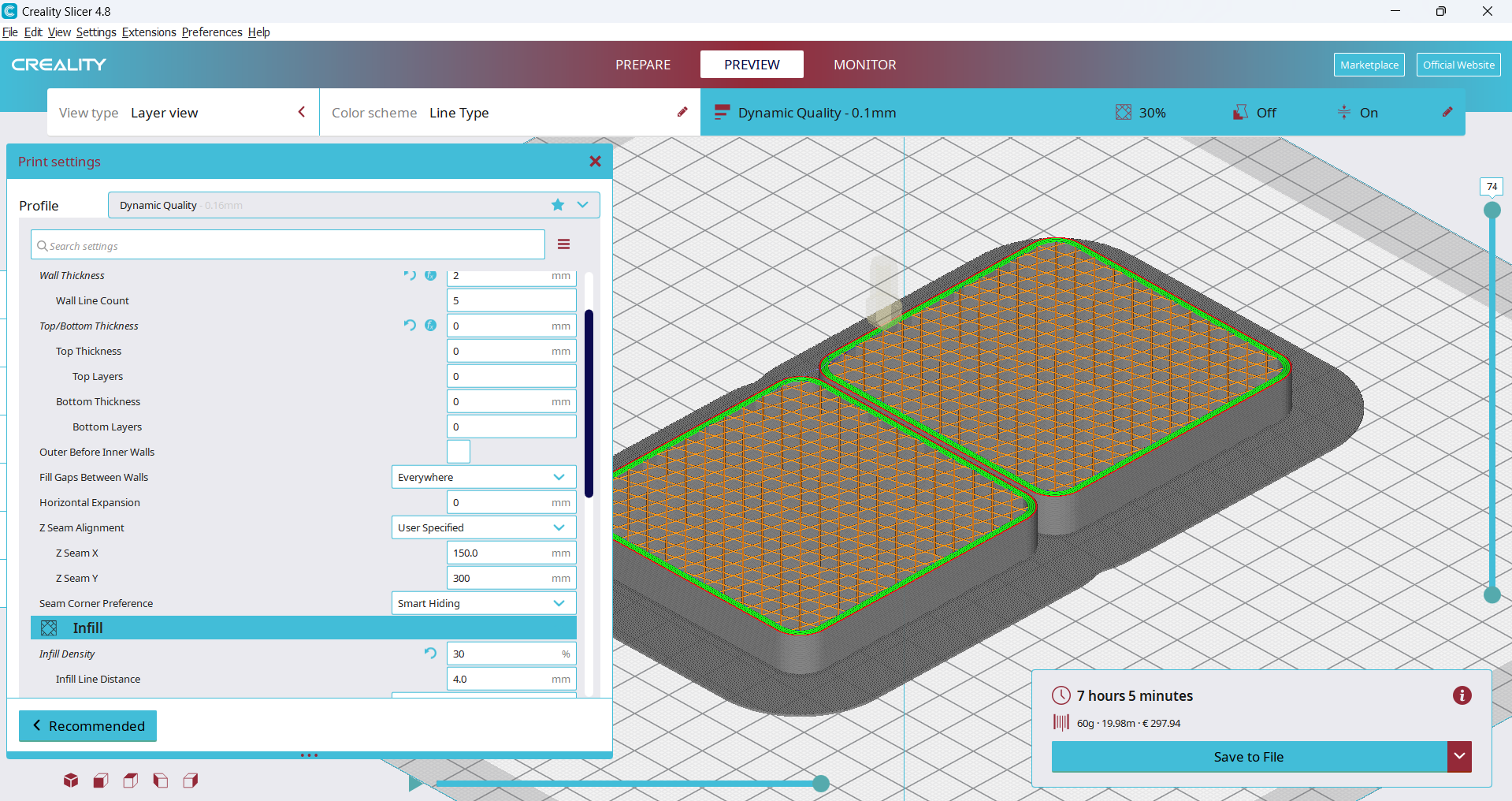Open the Marketplace
The height and width of the screenshot is (801, 1512).
pos(1369,65)
